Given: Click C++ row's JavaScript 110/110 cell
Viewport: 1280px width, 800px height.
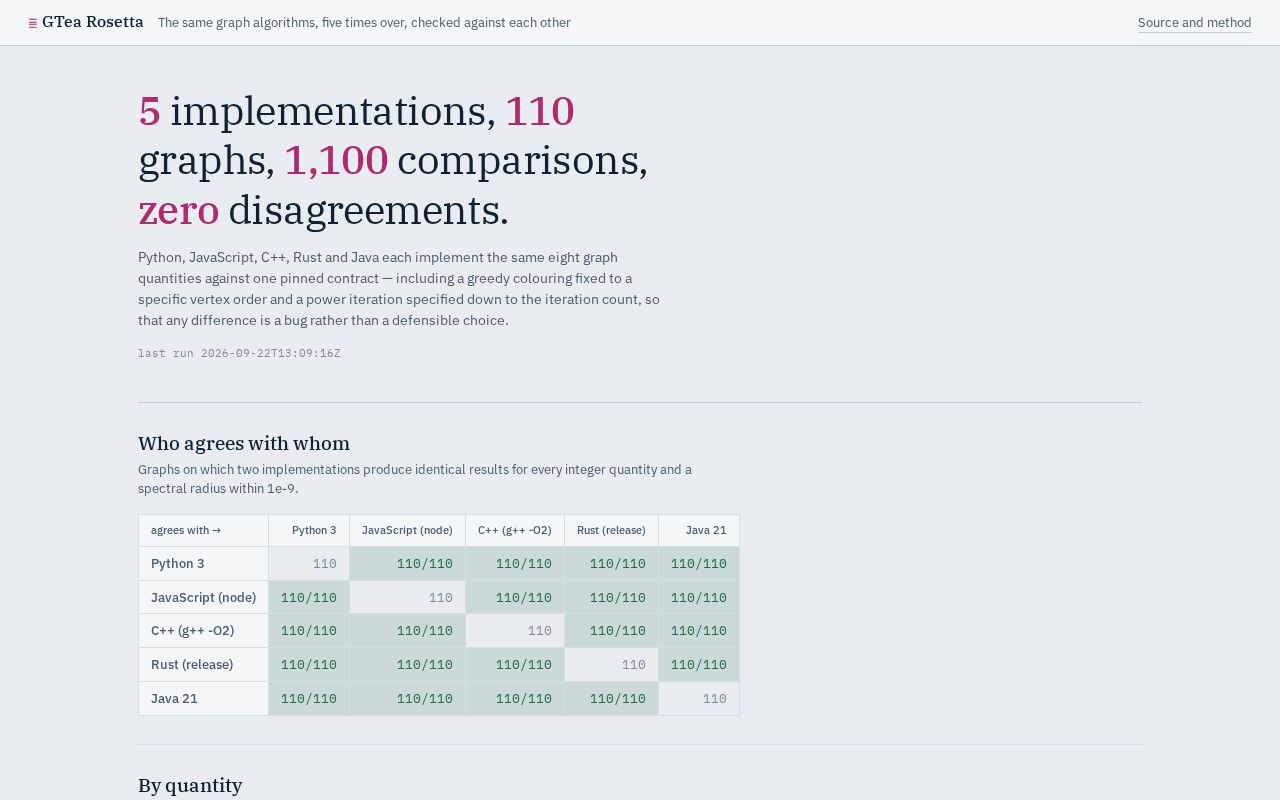Looking at the screenshot, I should coord(407,631).
